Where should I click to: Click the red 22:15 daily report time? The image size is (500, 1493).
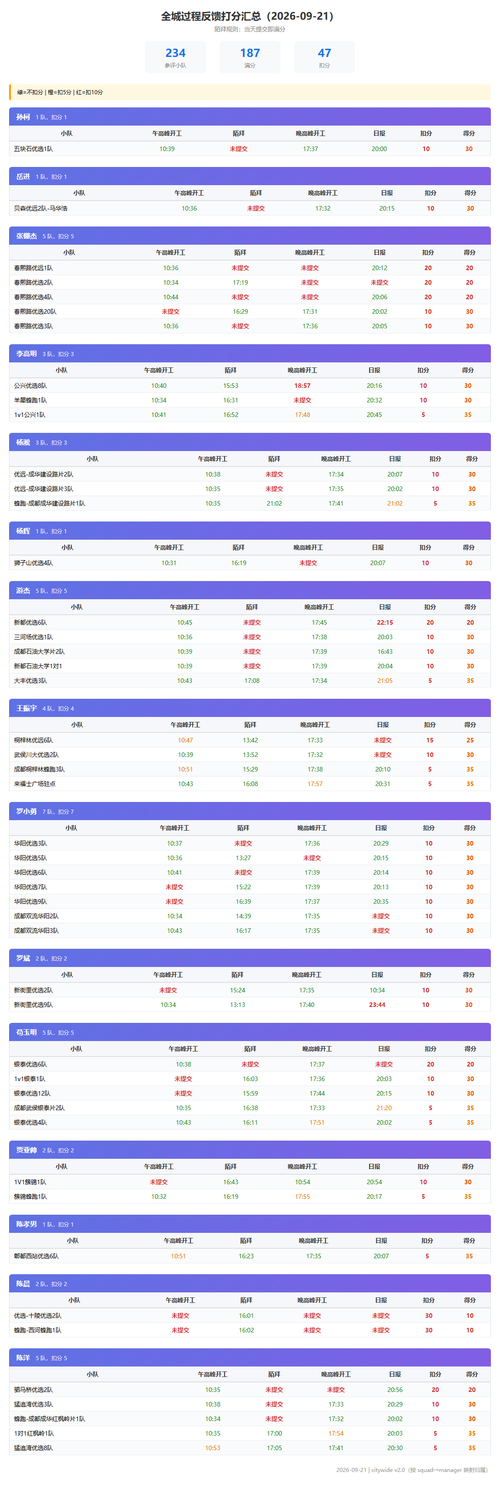(x=385, y=622)
